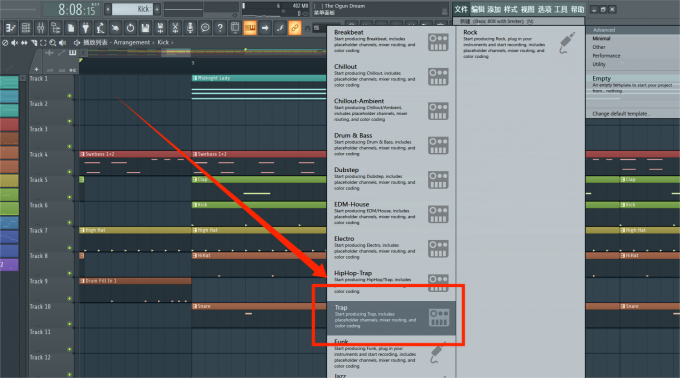Click the piano keys icon above tracks
This screenshot has width=680, height=378.
coord(72,53)
